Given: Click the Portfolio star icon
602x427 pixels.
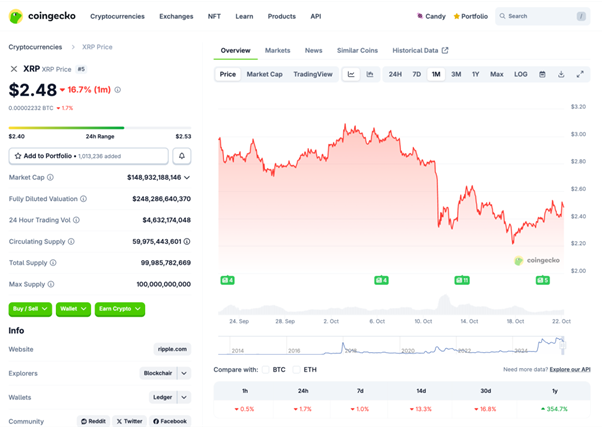Looking at the screenshot, I should click(457, 17).
